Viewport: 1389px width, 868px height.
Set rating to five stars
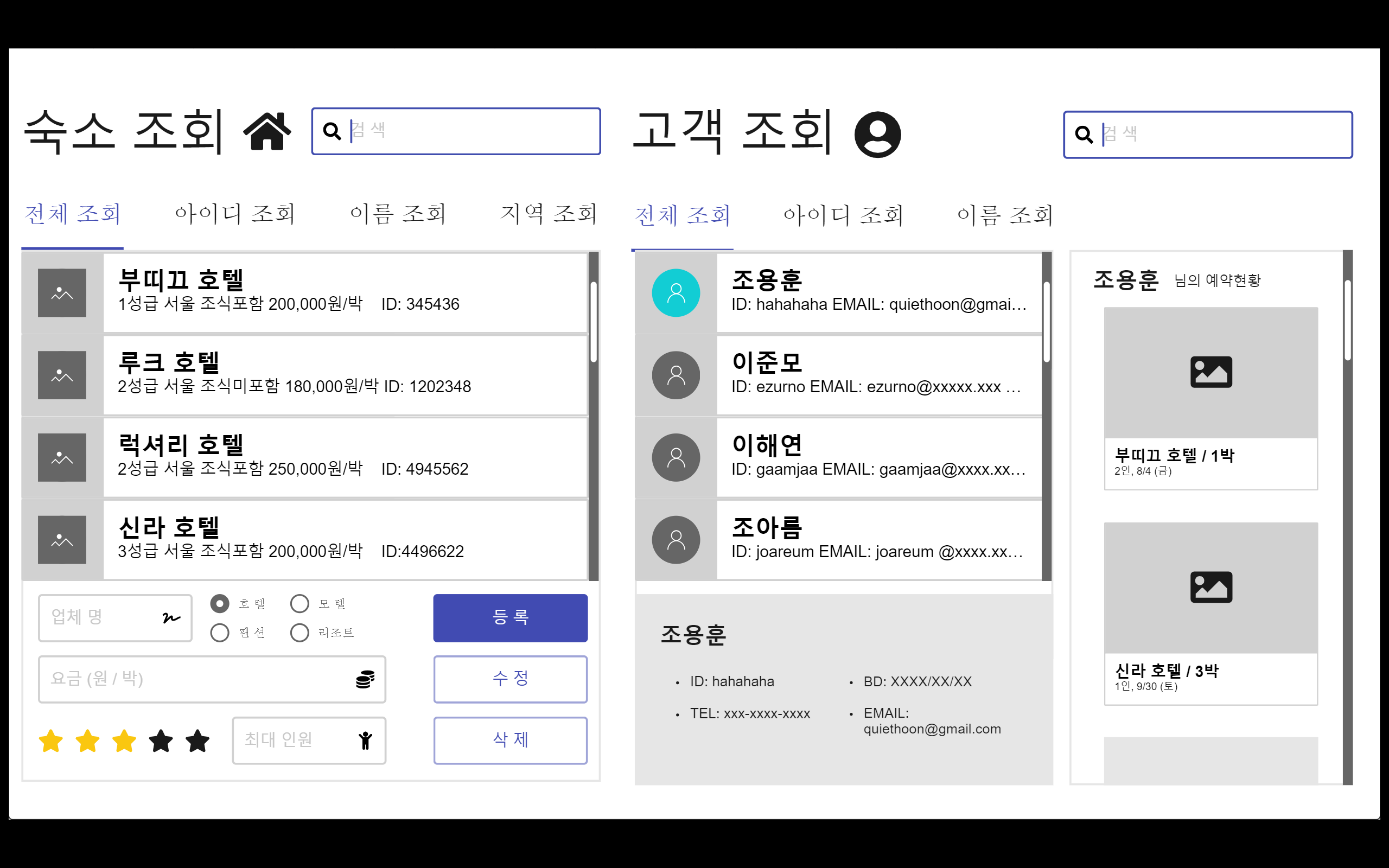198,741
